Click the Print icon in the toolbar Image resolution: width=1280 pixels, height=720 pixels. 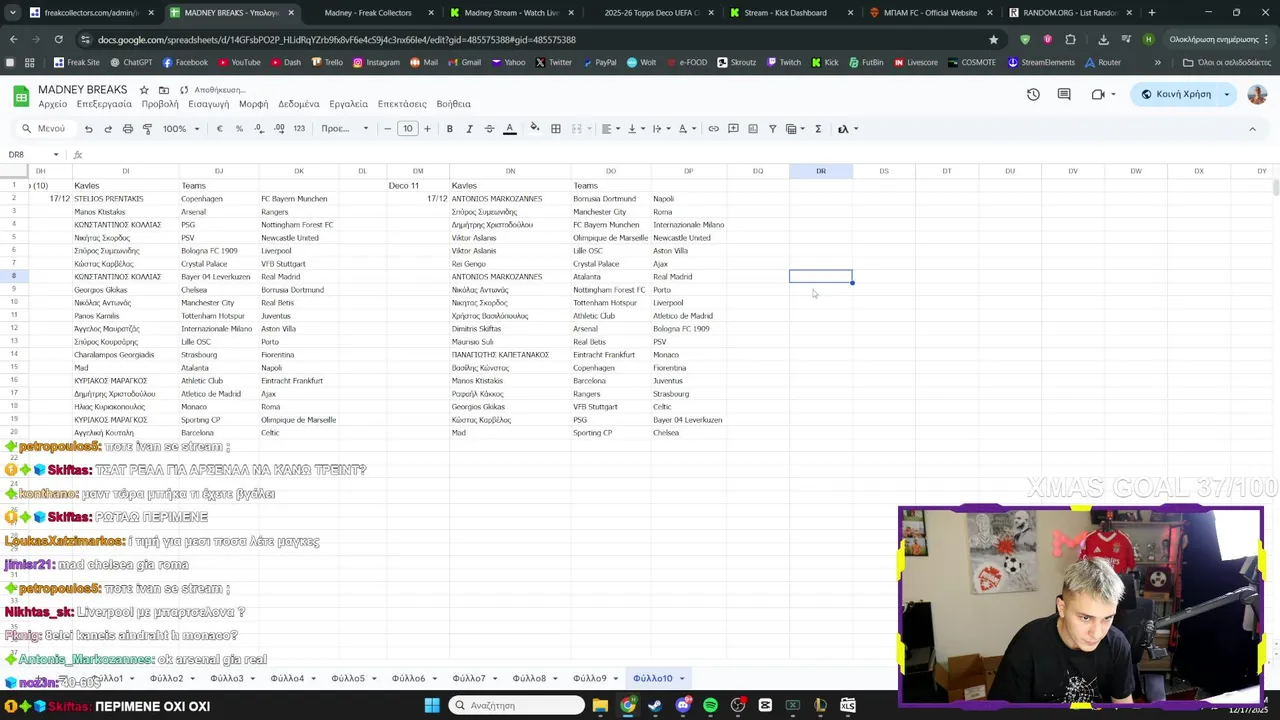coord(128,129)
